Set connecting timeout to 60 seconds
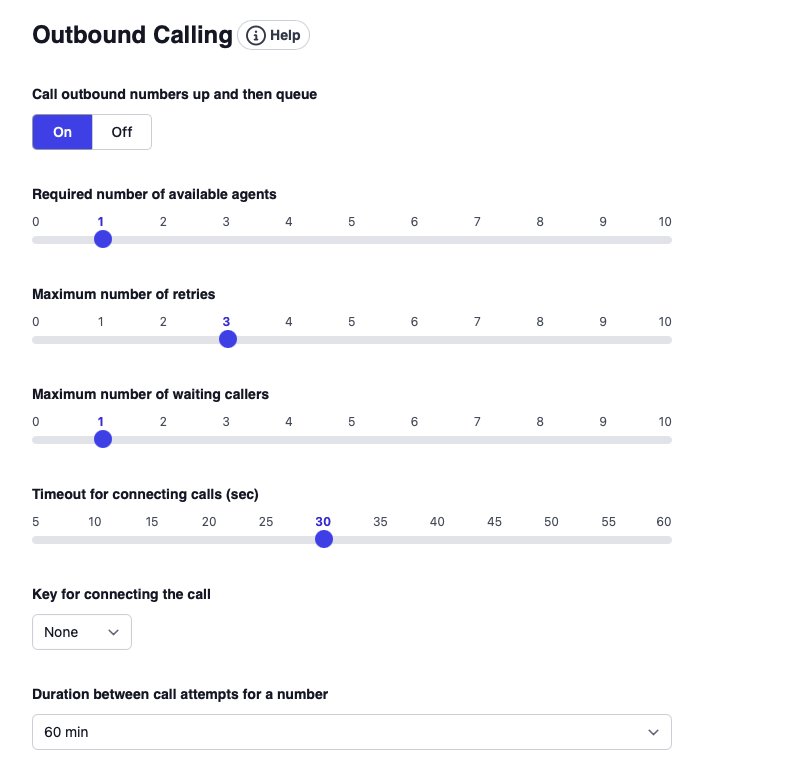Image resolution: width=793 pixels, height=769 pixels. pos(665,540)
